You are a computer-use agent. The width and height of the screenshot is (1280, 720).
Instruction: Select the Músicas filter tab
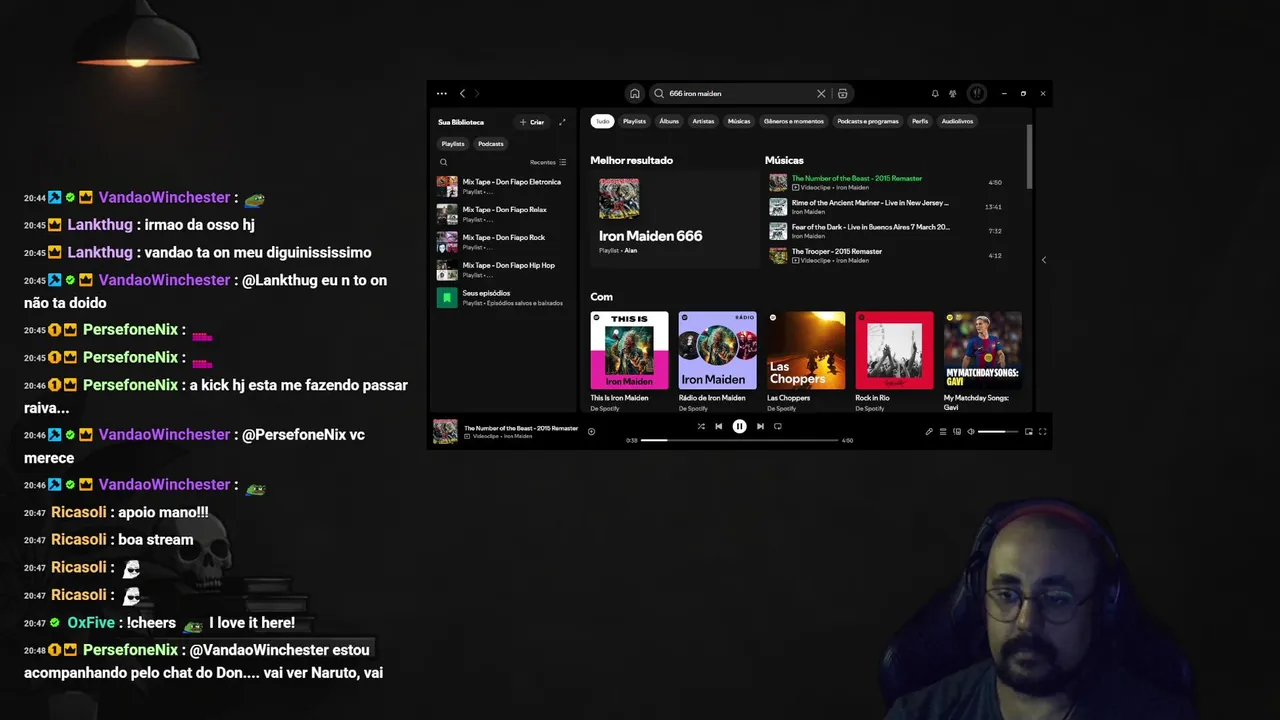pyautogui.click(x=739, y=121)
